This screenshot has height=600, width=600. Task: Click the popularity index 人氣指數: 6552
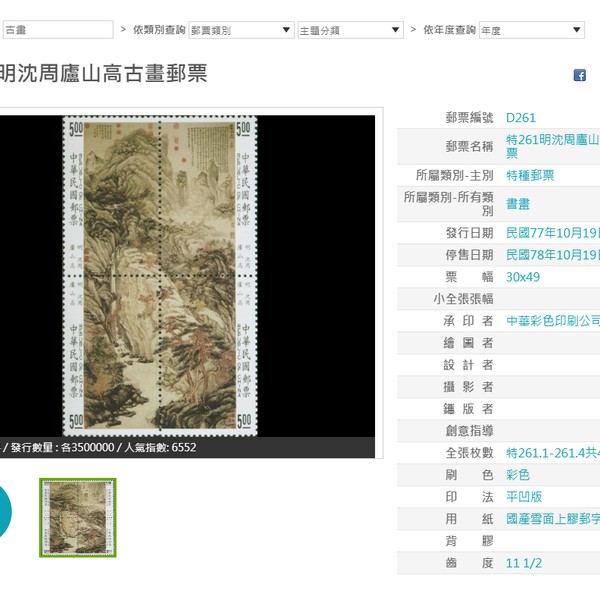coord(160,447)
